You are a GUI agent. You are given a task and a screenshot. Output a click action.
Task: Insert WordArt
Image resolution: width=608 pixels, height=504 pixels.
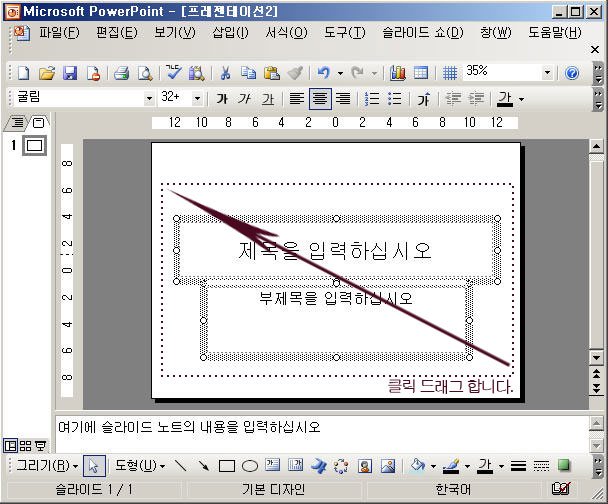click(319, 466)
